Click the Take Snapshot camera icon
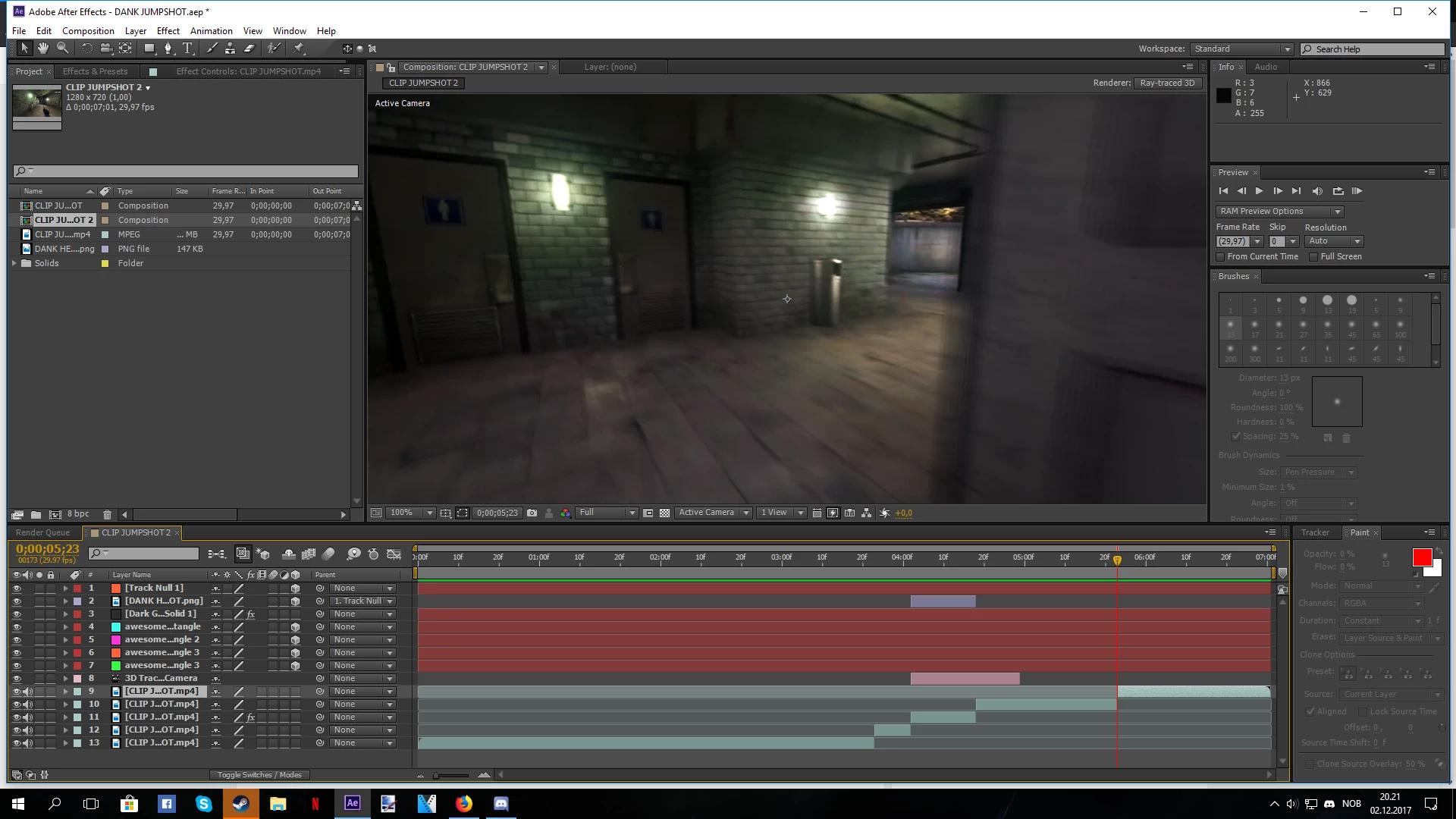 tap(532, 513)
